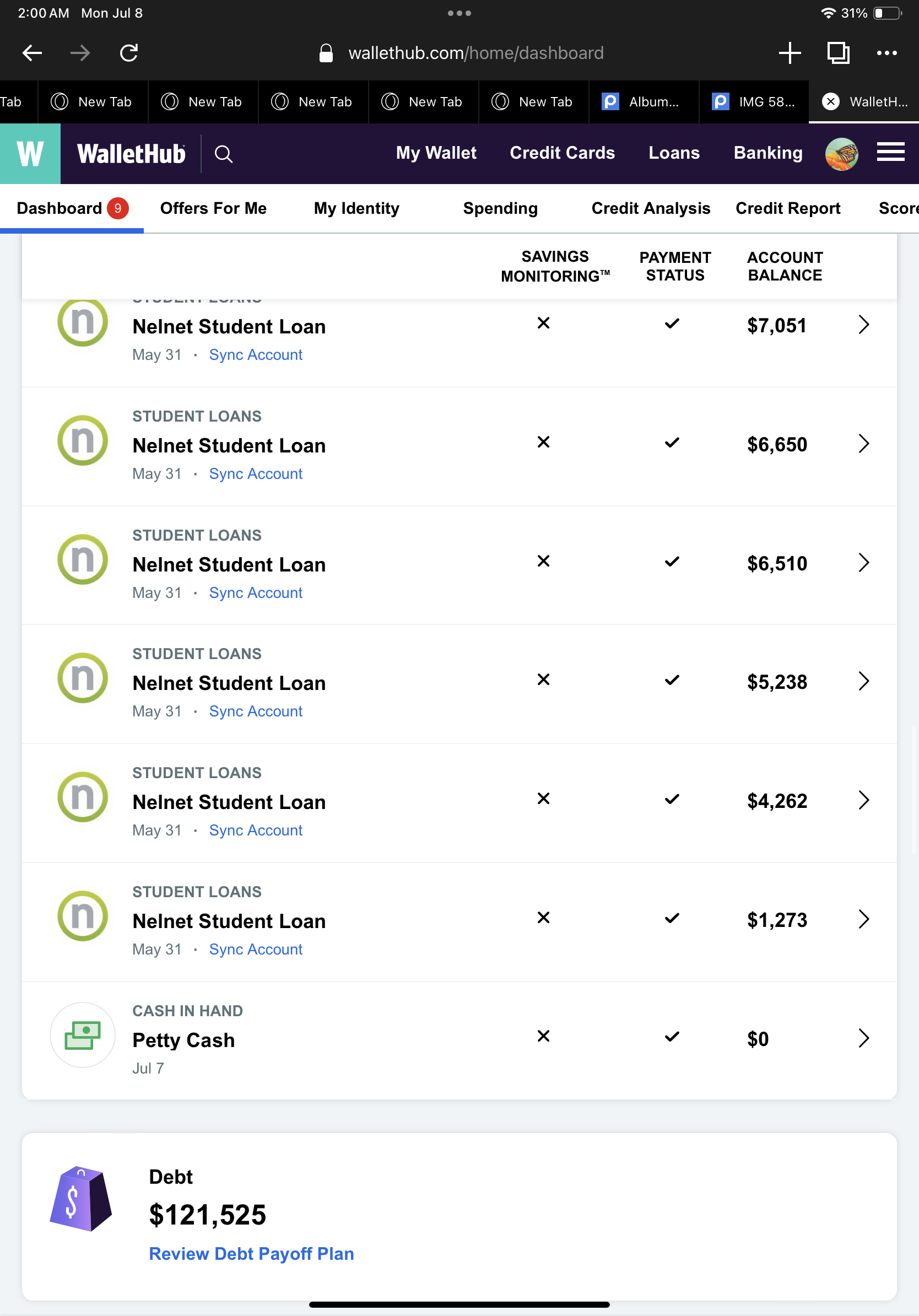Click savings monitoring X for $5,238 loan
Screen dimensions: 919x1316
pos(543,680)
